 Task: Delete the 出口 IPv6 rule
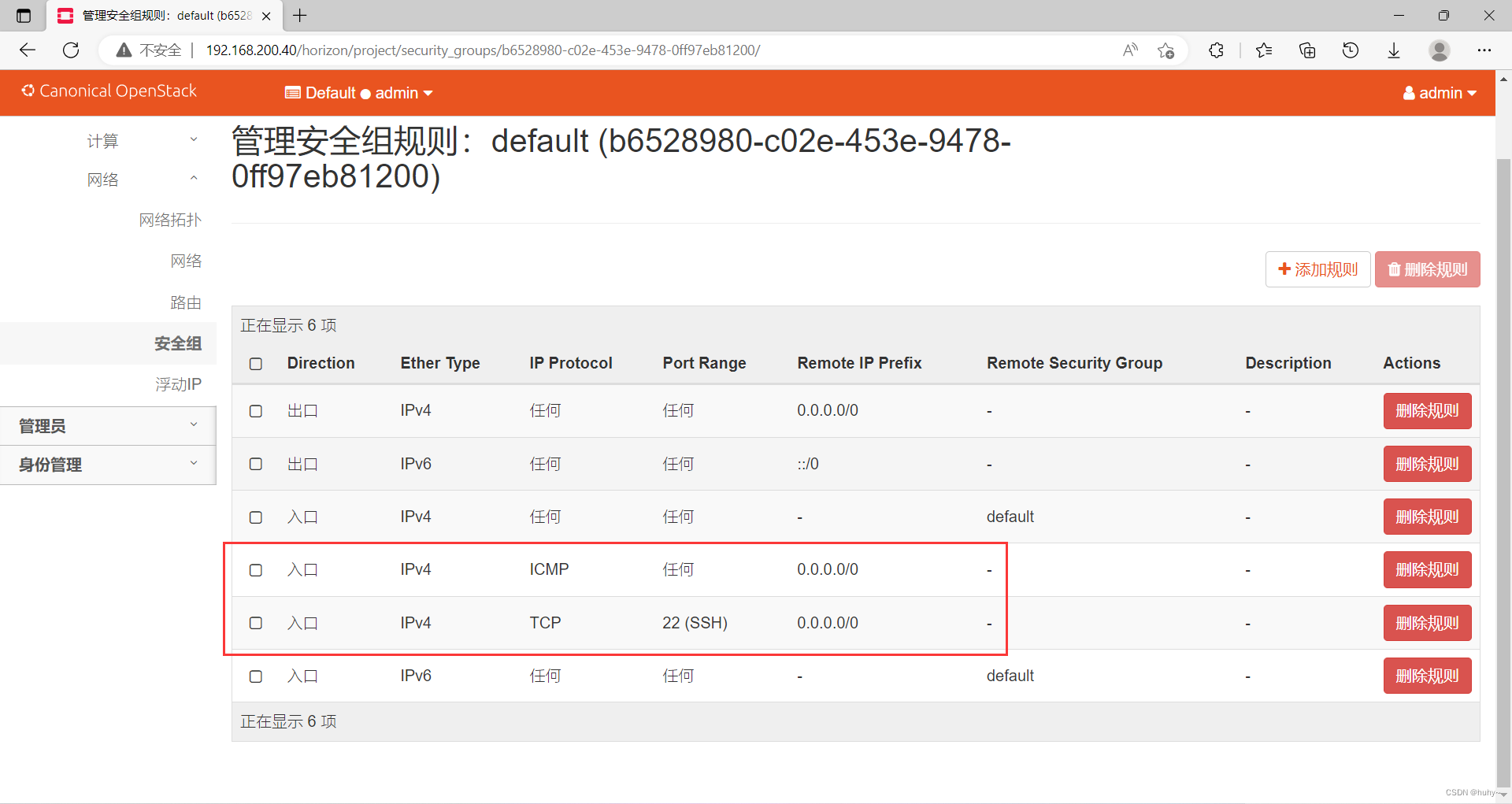tap(1428, 464)
